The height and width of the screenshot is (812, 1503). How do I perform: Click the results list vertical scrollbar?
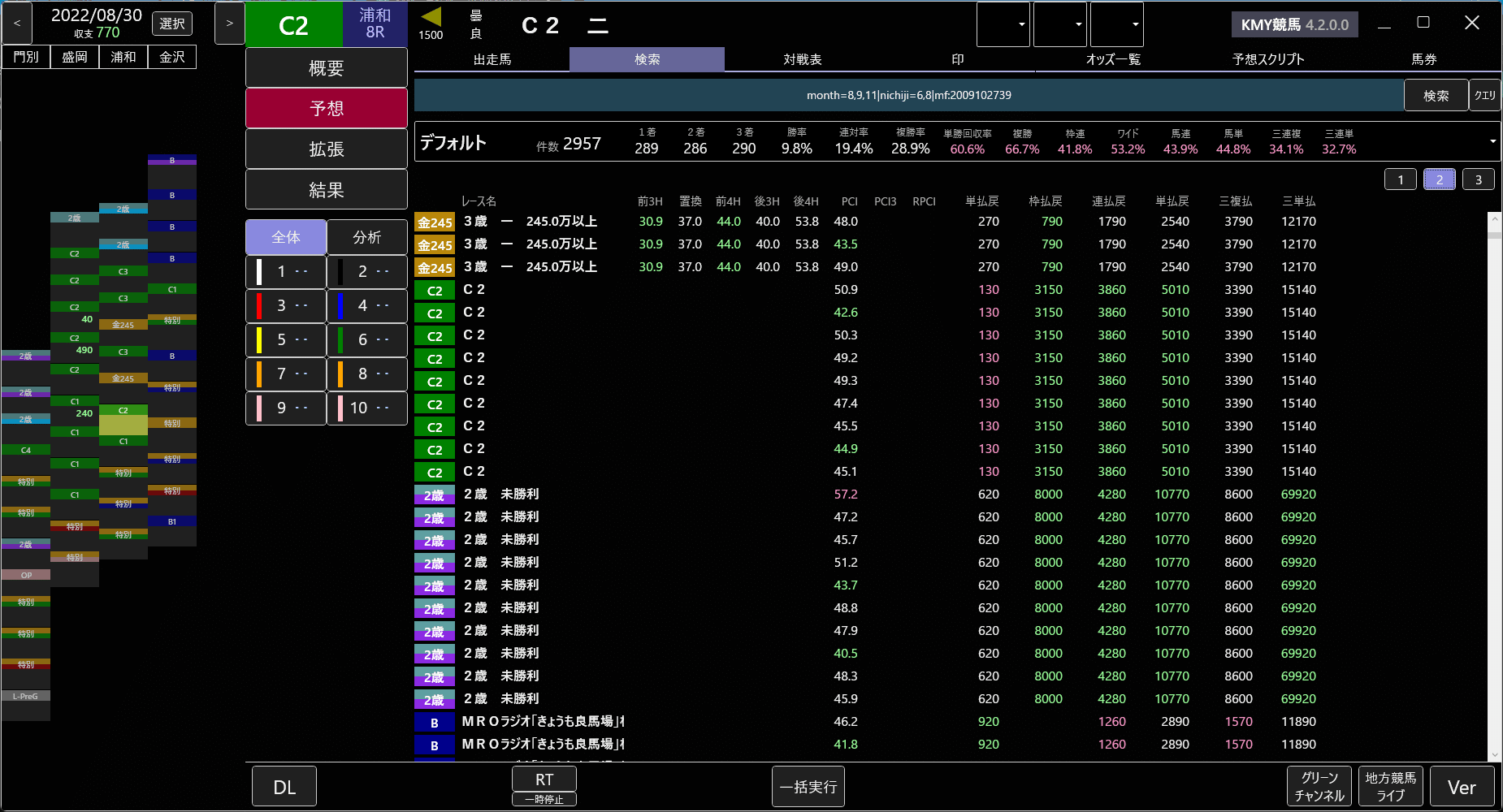click(x=1494, y=486)
